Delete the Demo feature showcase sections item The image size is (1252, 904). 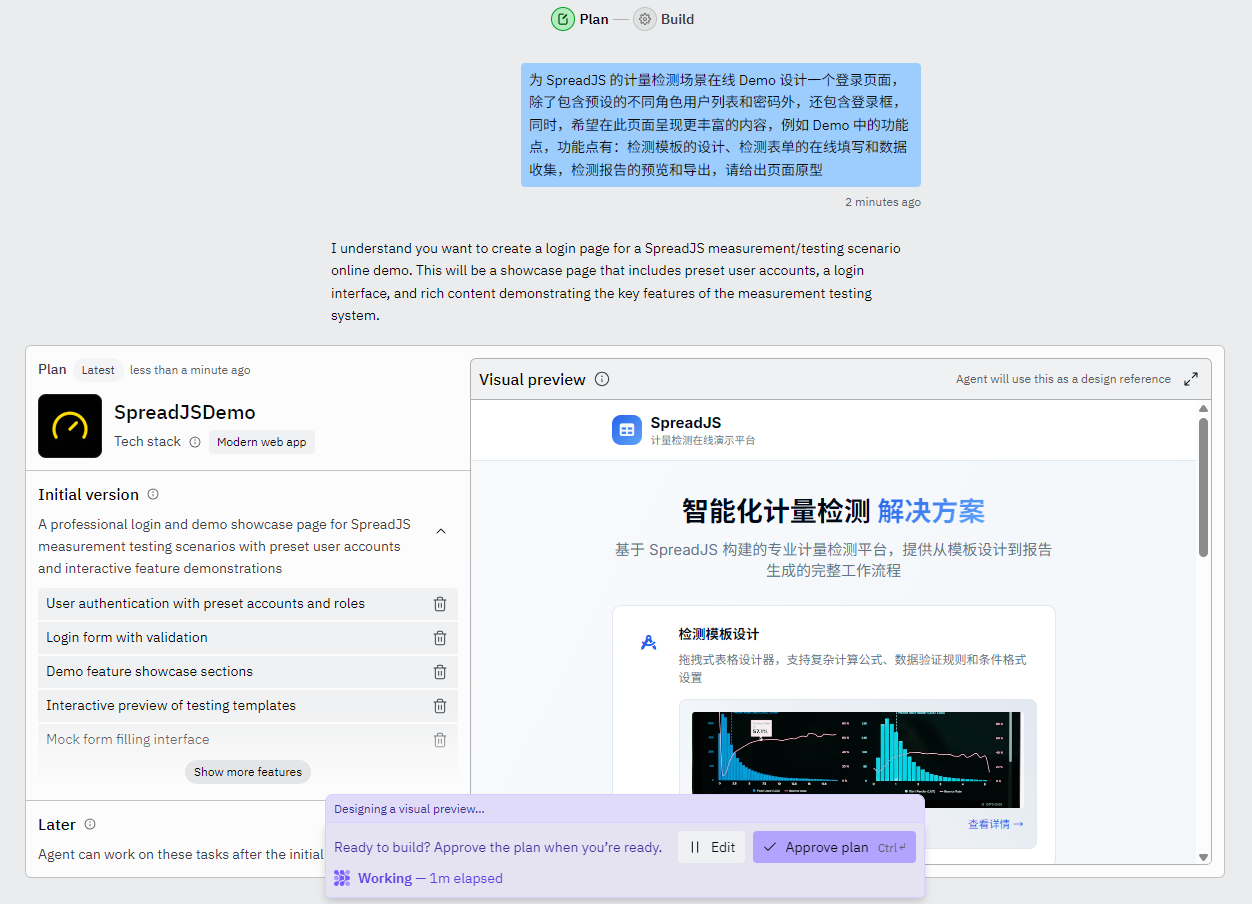440,672
